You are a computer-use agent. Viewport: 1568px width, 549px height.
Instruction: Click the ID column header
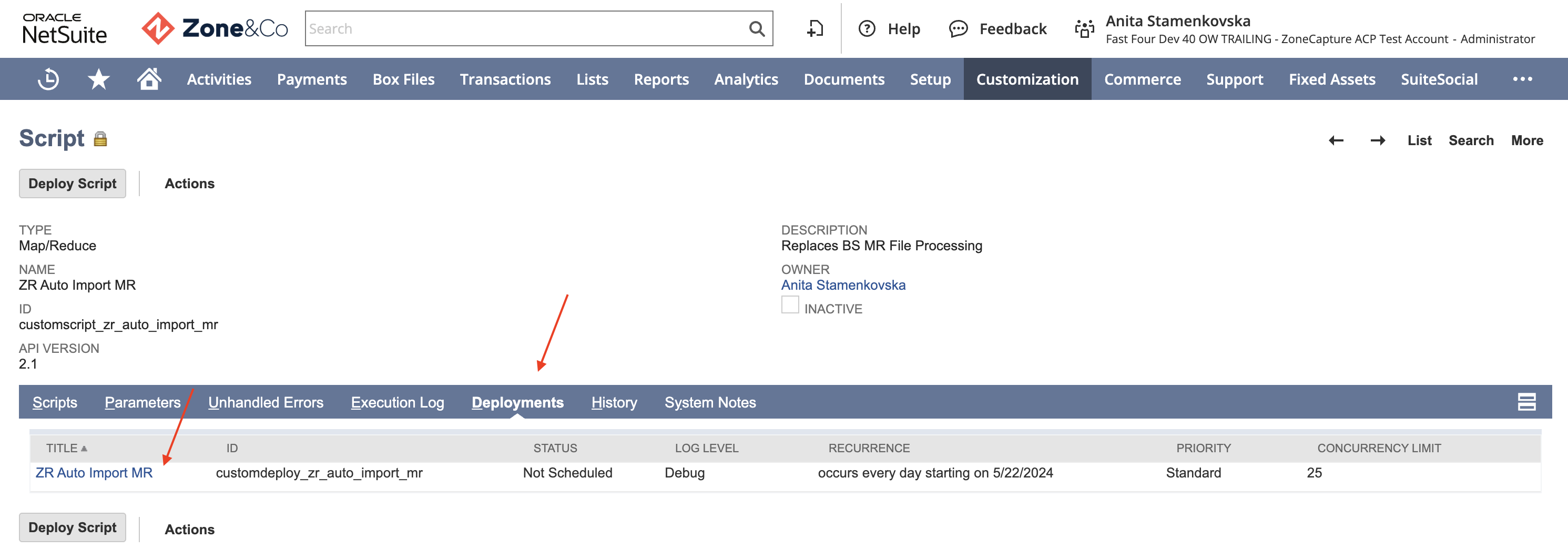(x=232, y=448)
